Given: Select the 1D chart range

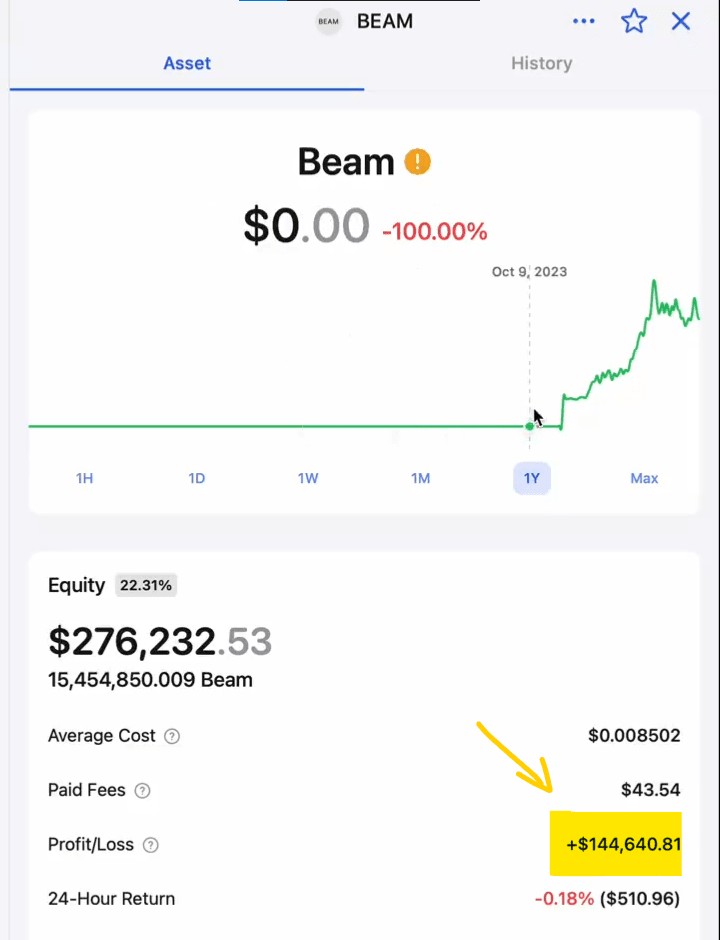Looking at the screenshot, I should click(x=197, y=478).
